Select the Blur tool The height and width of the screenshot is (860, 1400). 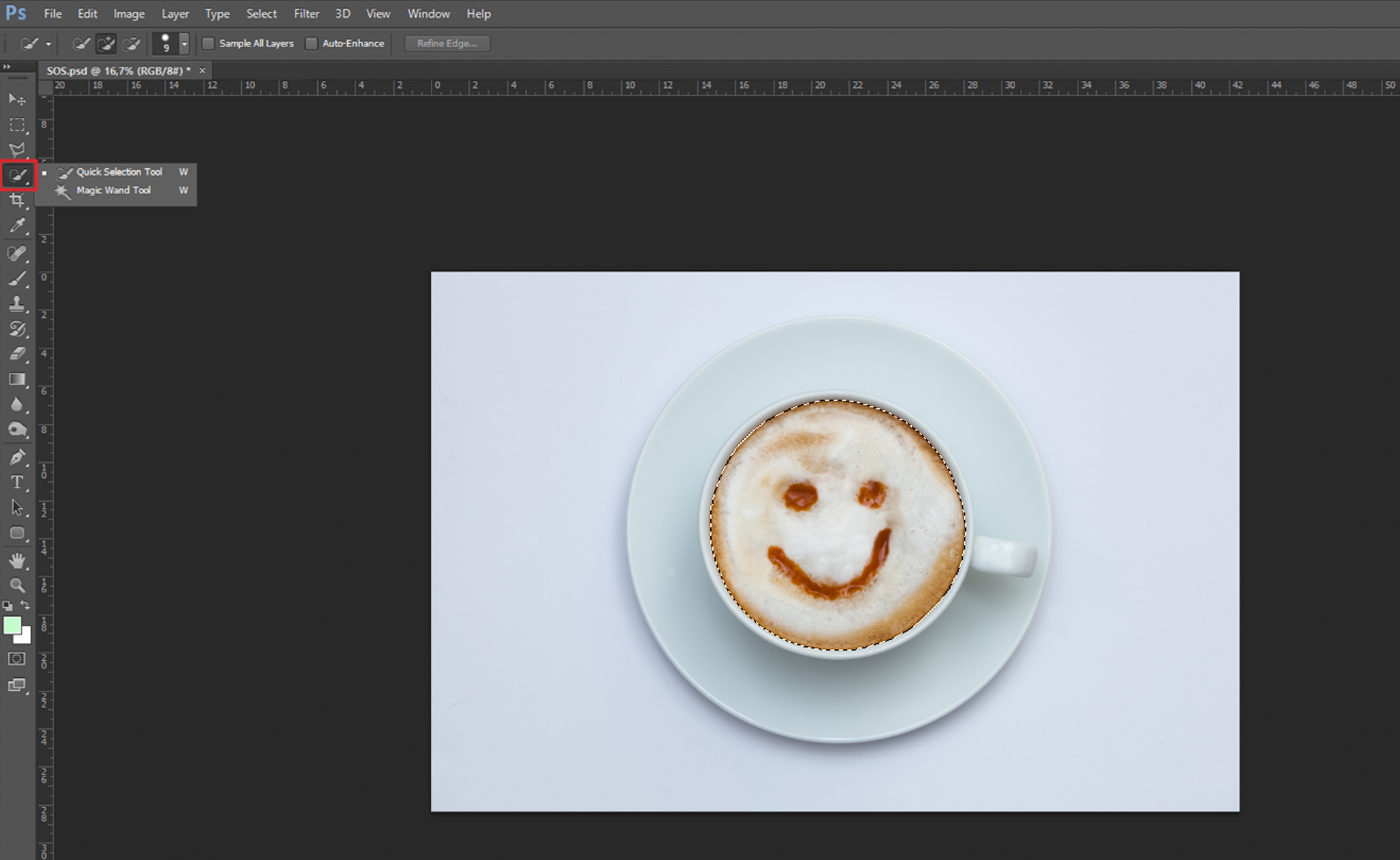17,404
